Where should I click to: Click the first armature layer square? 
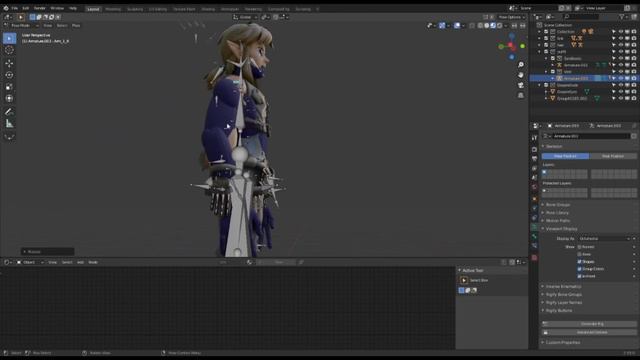pyautogui.click(x=544, y=172)
